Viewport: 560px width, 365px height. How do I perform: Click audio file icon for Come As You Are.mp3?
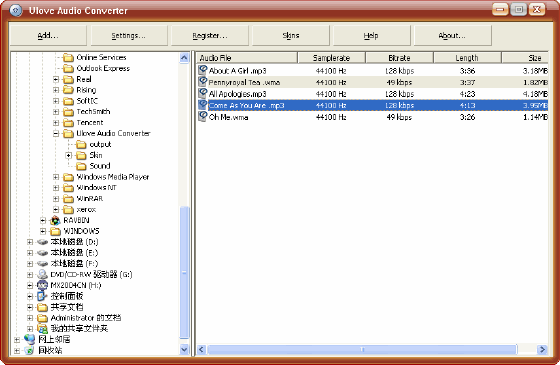click(202, 105)
